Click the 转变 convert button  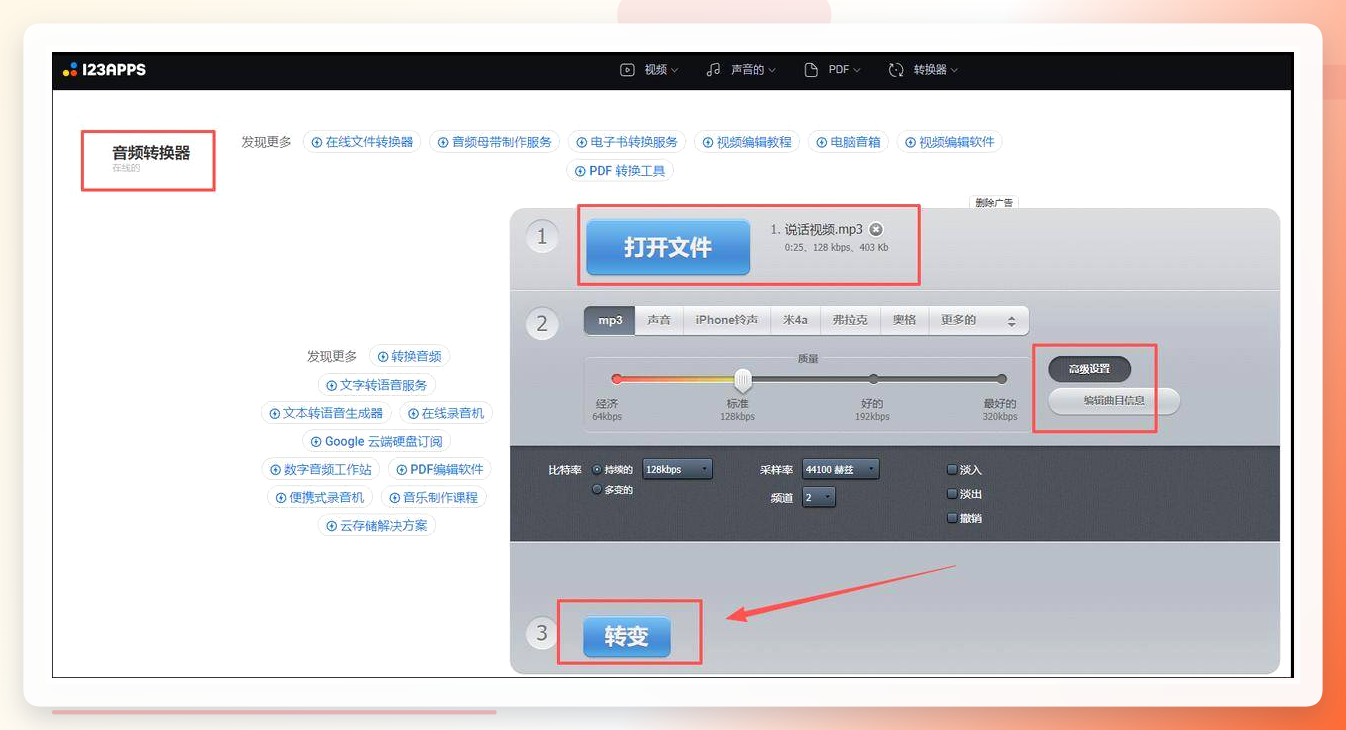(627, 636)
